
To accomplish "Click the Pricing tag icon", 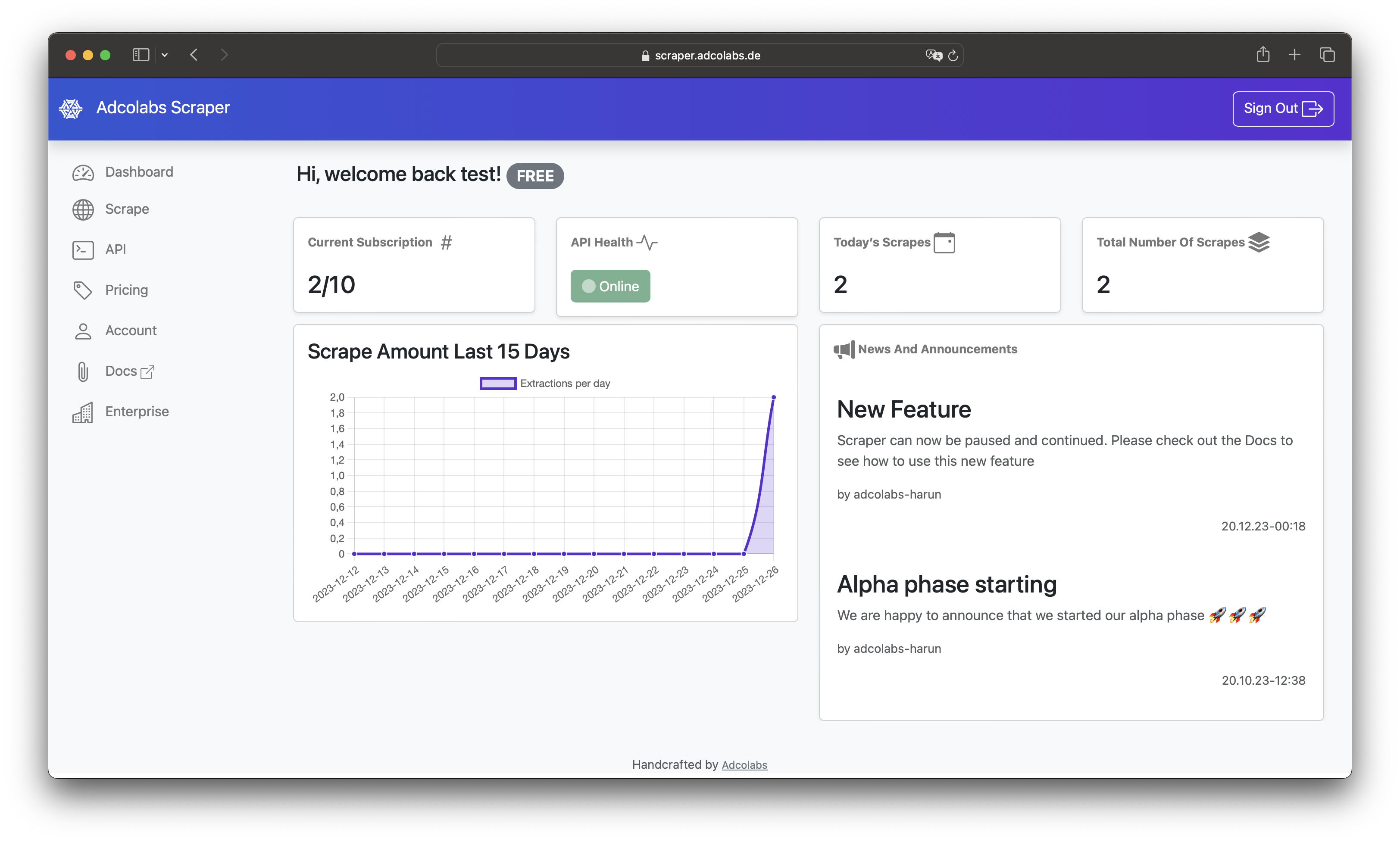I will [x=83, y=290].
